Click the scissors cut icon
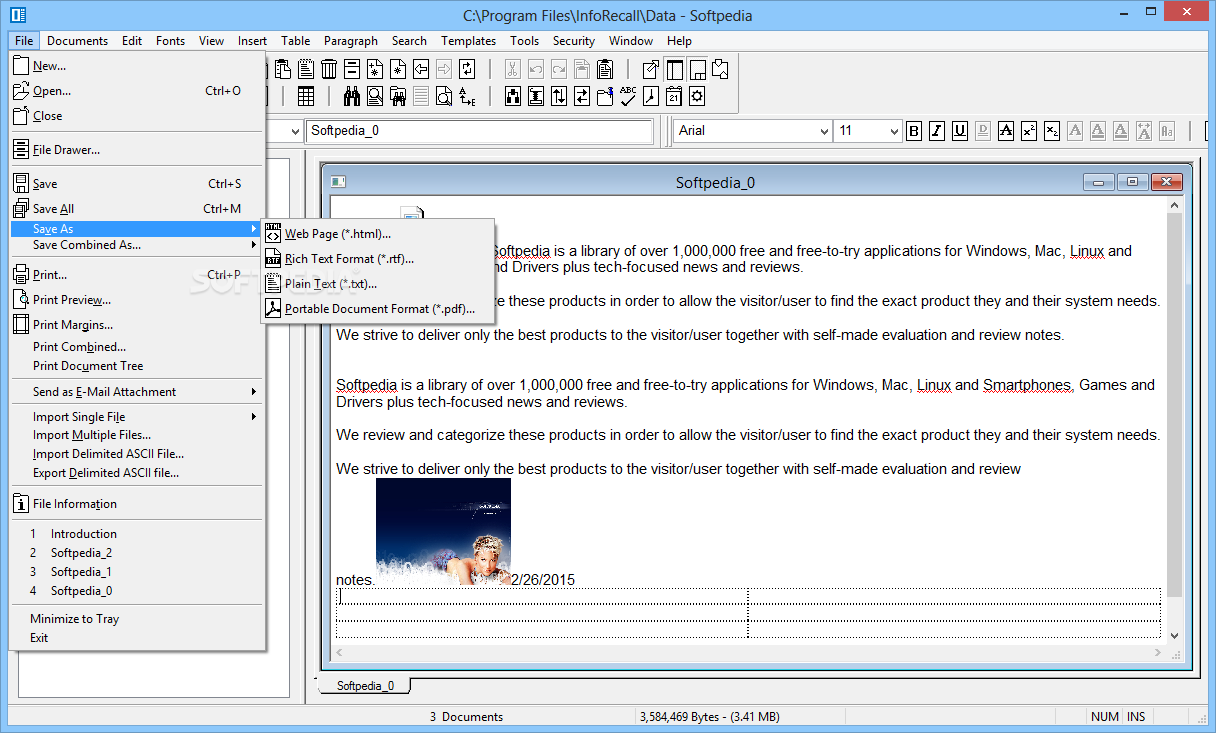The image size is (1216, 733). click(513, 69)
